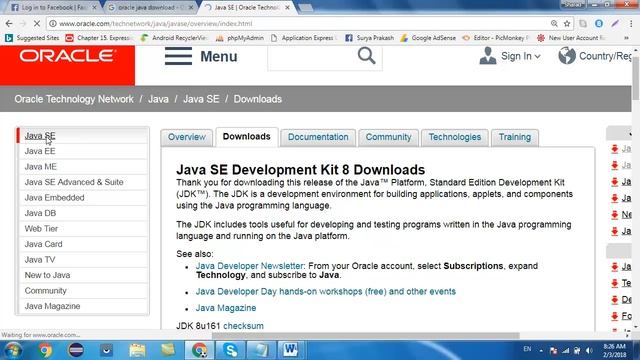Screen dimensions: 640x360
Task: Click Java SE breadcrumb link
Action: coord(201,99)
